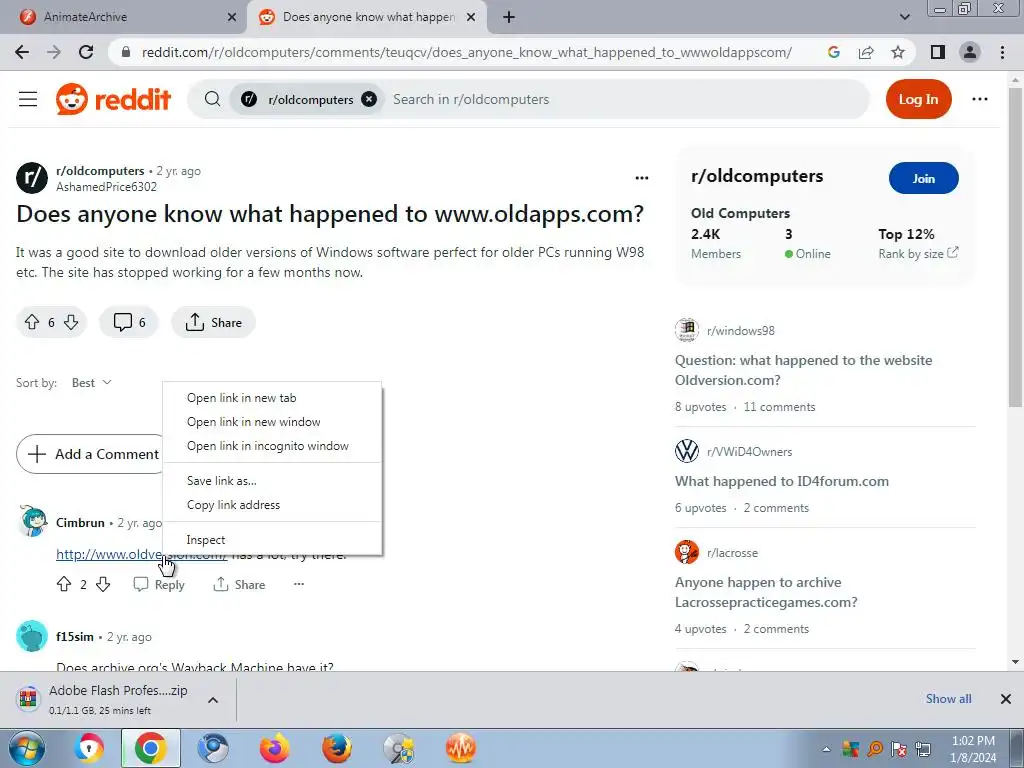Open the Chrome profile avatar
This screenshot has width=1024, height=768.
click(970, 52)
